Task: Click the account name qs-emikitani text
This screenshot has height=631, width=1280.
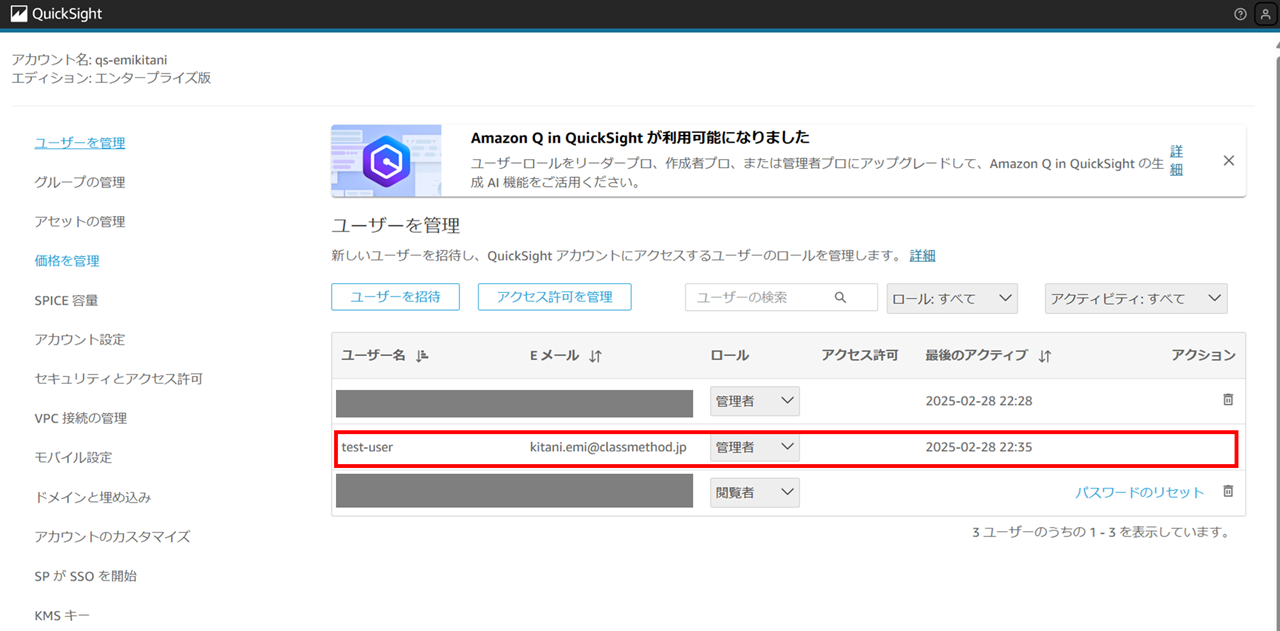Action: [x=131, y=60]
